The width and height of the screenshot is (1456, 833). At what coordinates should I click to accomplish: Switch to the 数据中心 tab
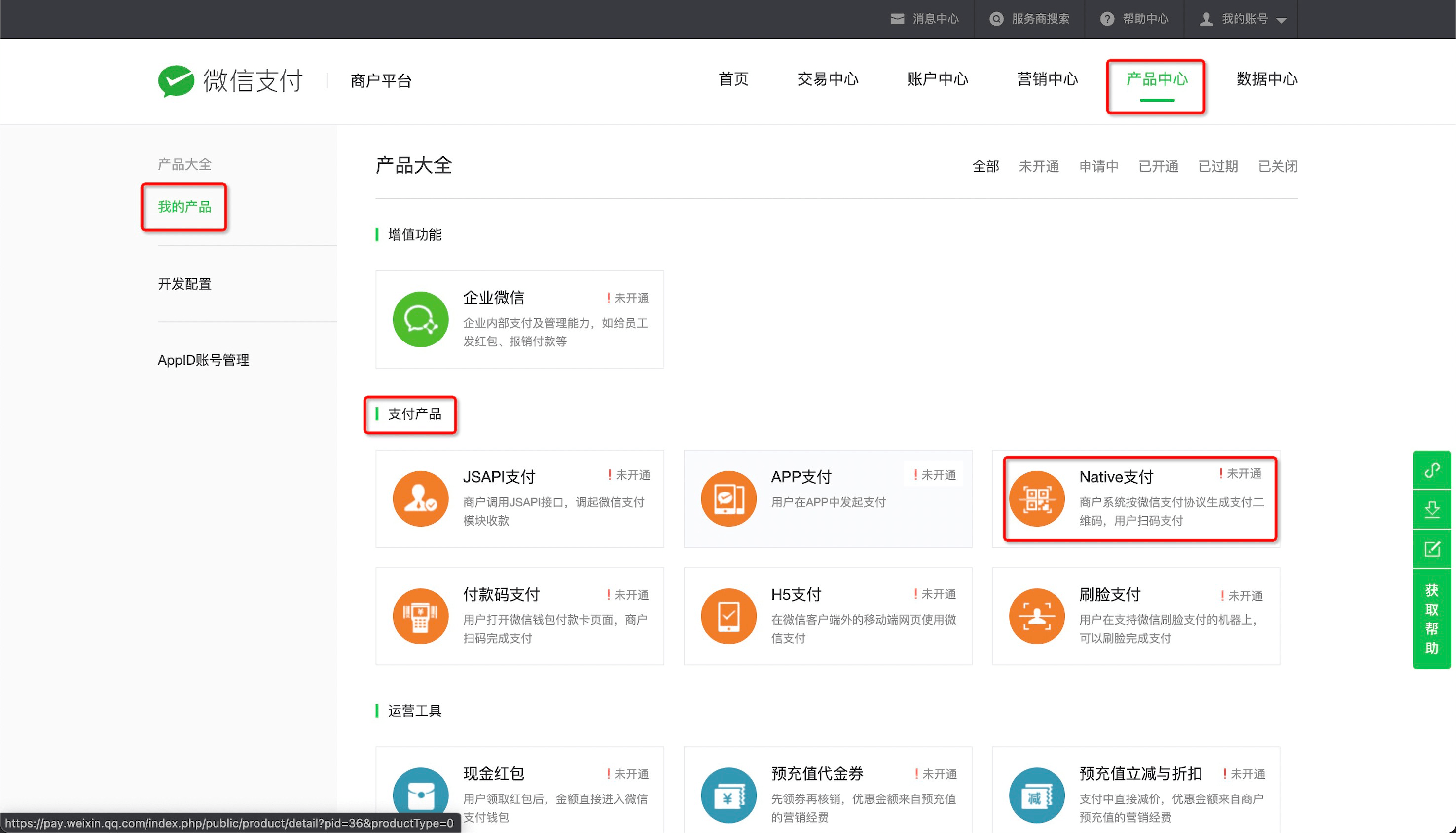coord(1266,79)
